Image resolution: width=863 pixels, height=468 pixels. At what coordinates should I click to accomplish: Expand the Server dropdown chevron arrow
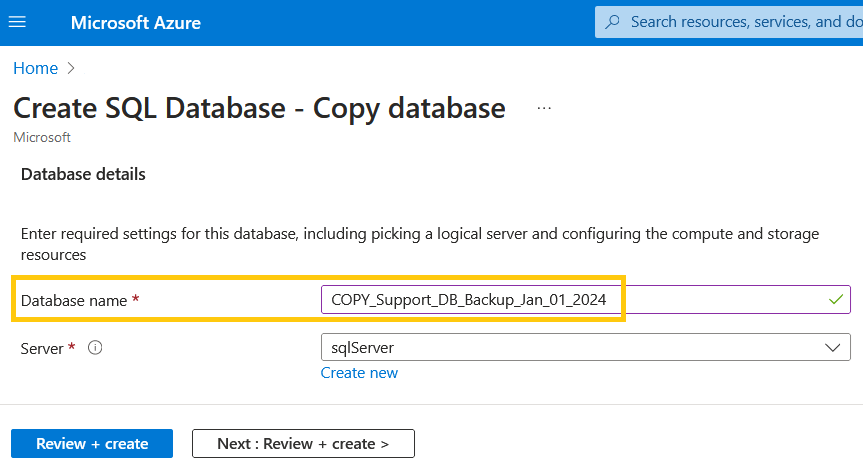pyautogui.click(x=832, y=348)
